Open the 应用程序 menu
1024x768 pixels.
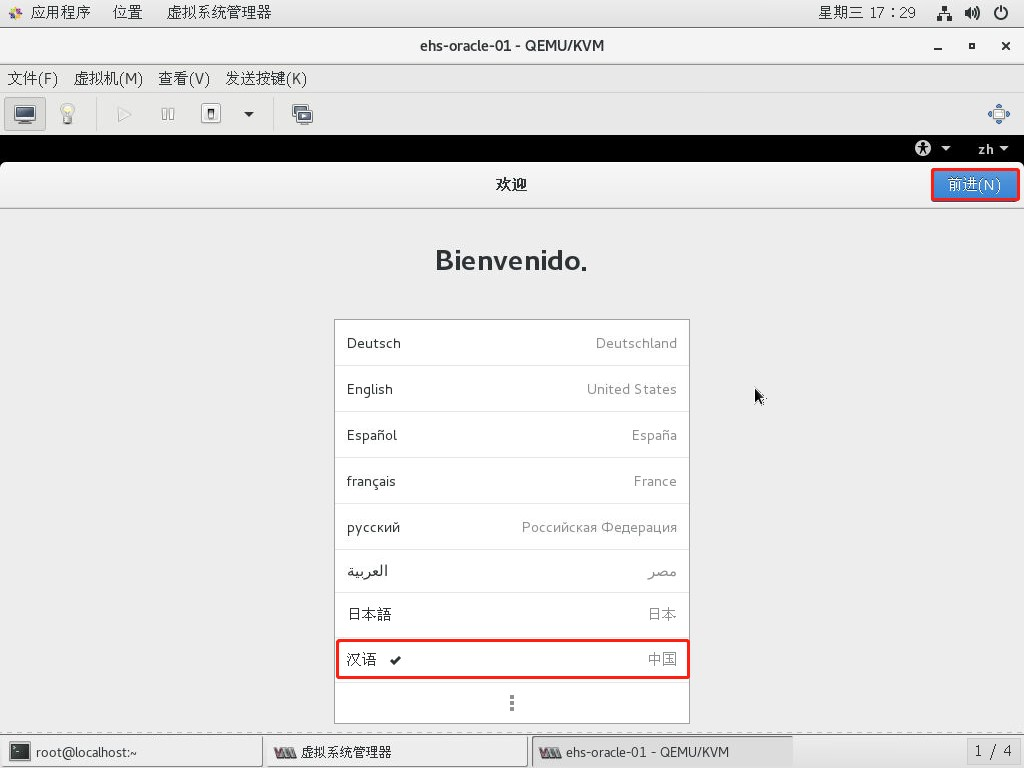tap(60, 12)
